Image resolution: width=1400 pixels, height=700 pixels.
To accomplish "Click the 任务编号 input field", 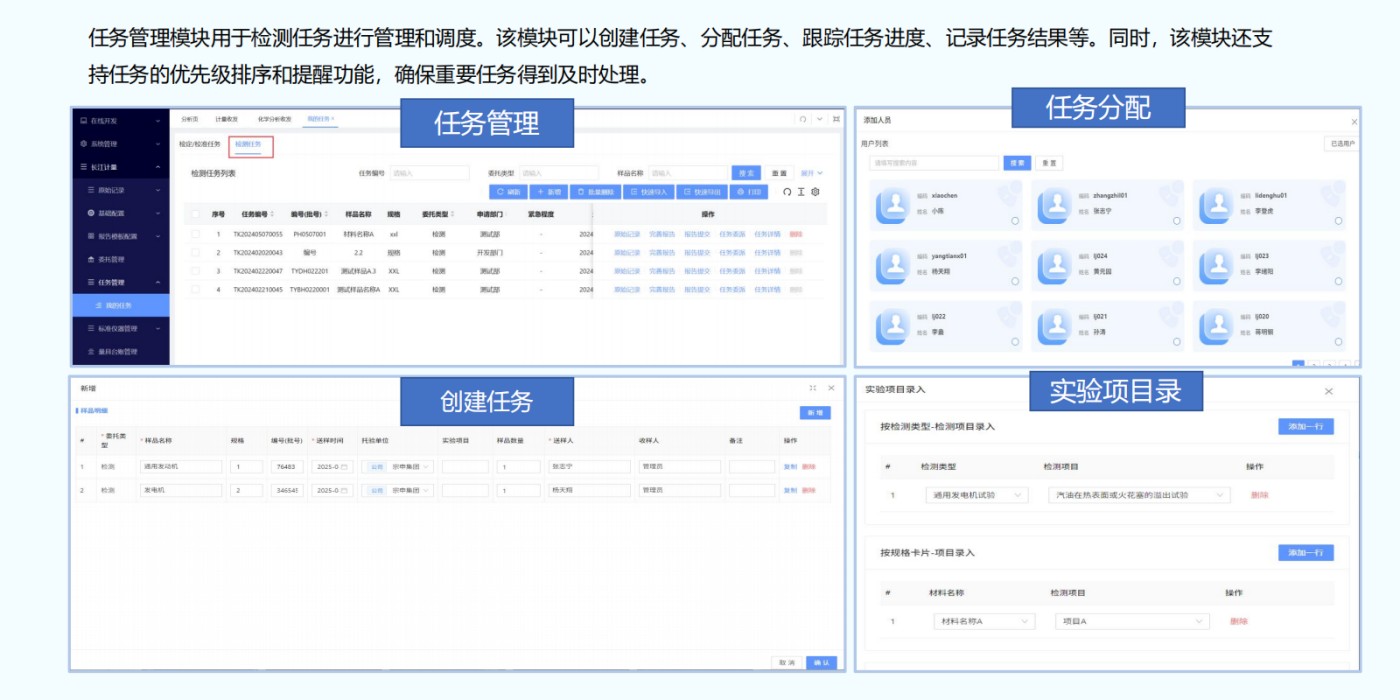I will [428, 174].
